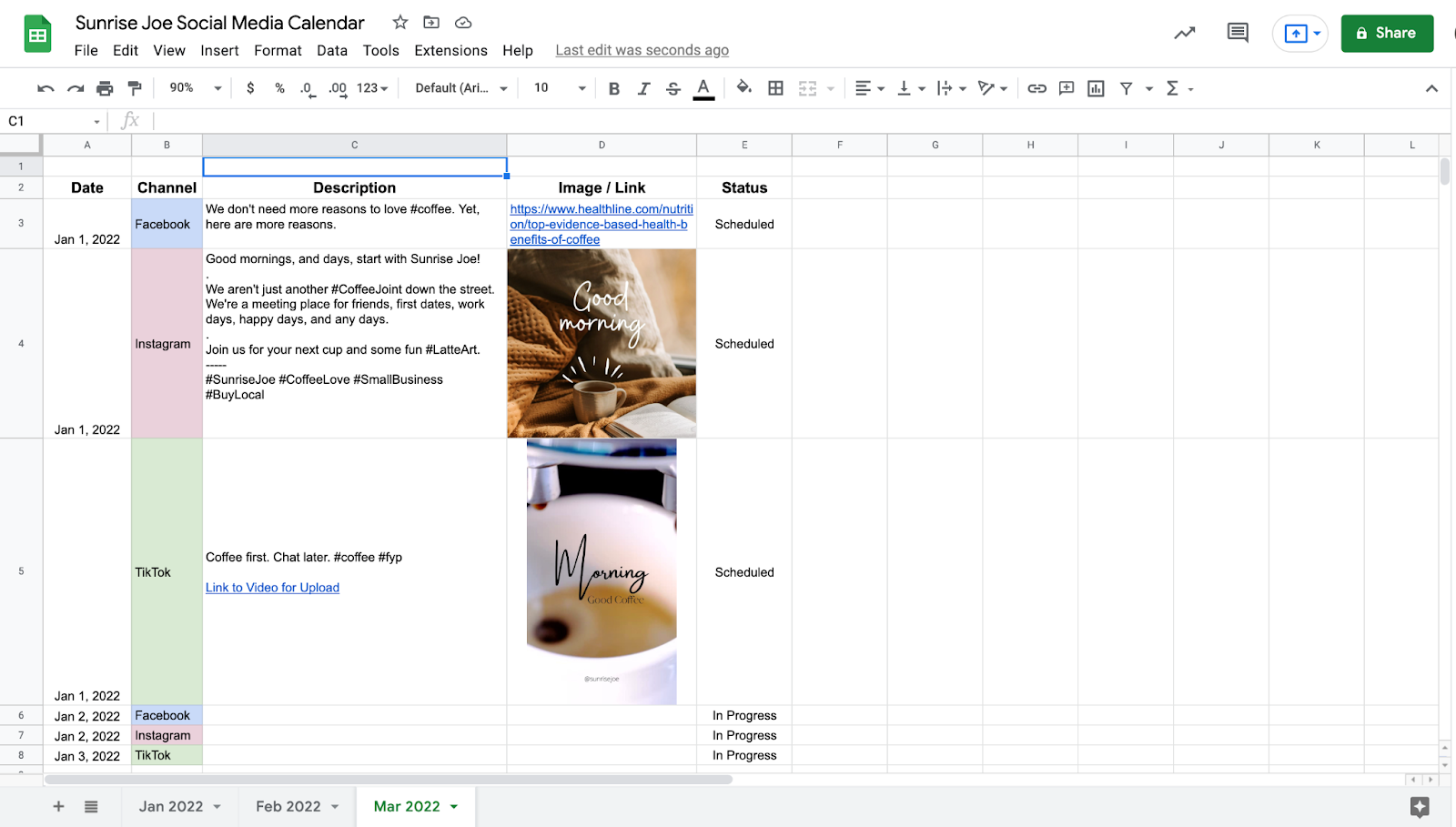Format as percent icon
1456x827 pixels.
pos(279,88)
